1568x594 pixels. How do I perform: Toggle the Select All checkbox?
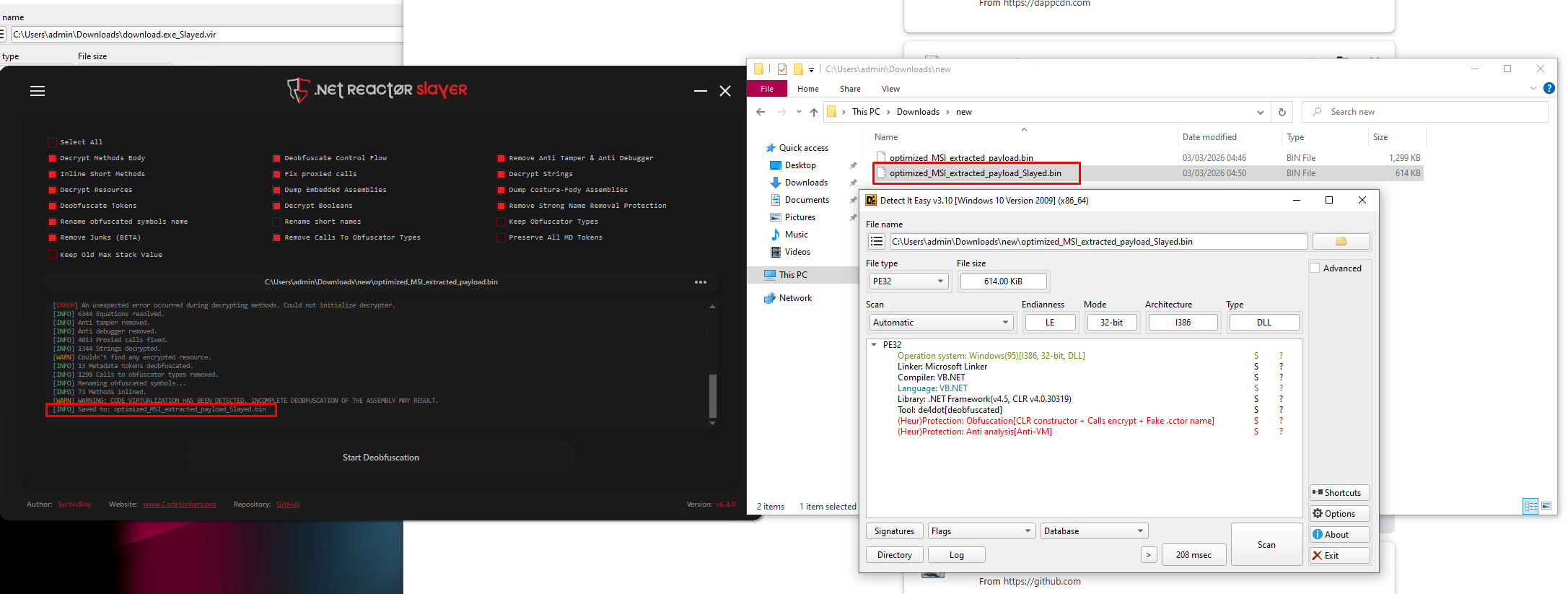[52, 142]
